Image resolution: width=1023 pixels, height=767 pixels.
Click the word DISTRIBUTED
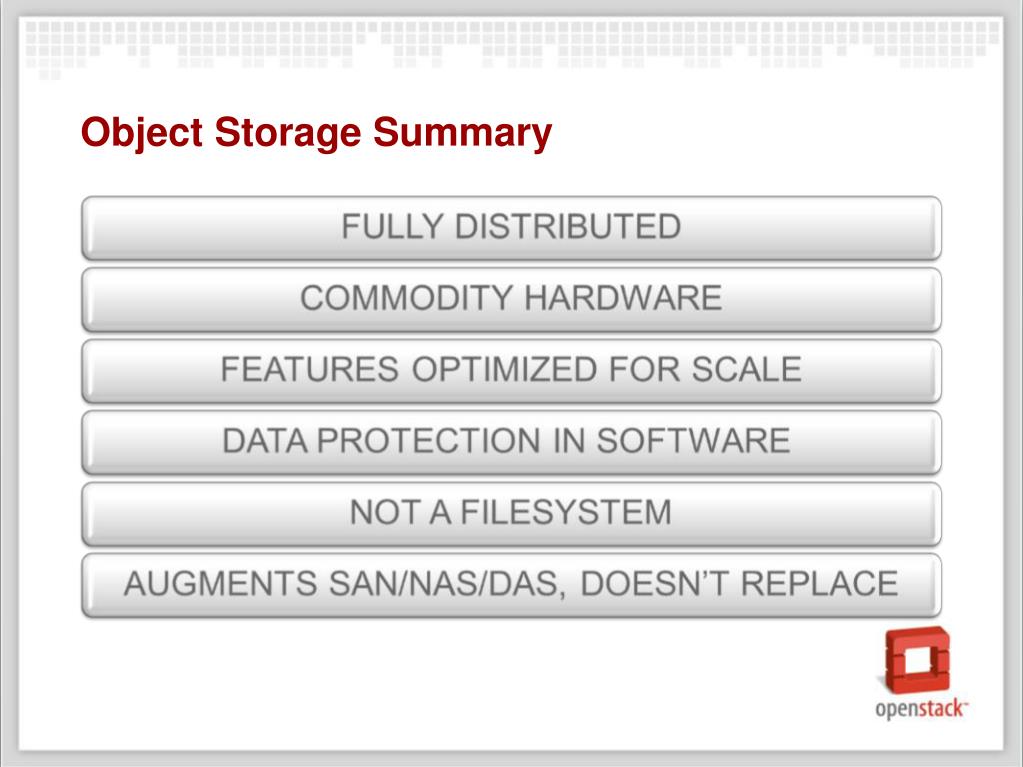point(568,227)
